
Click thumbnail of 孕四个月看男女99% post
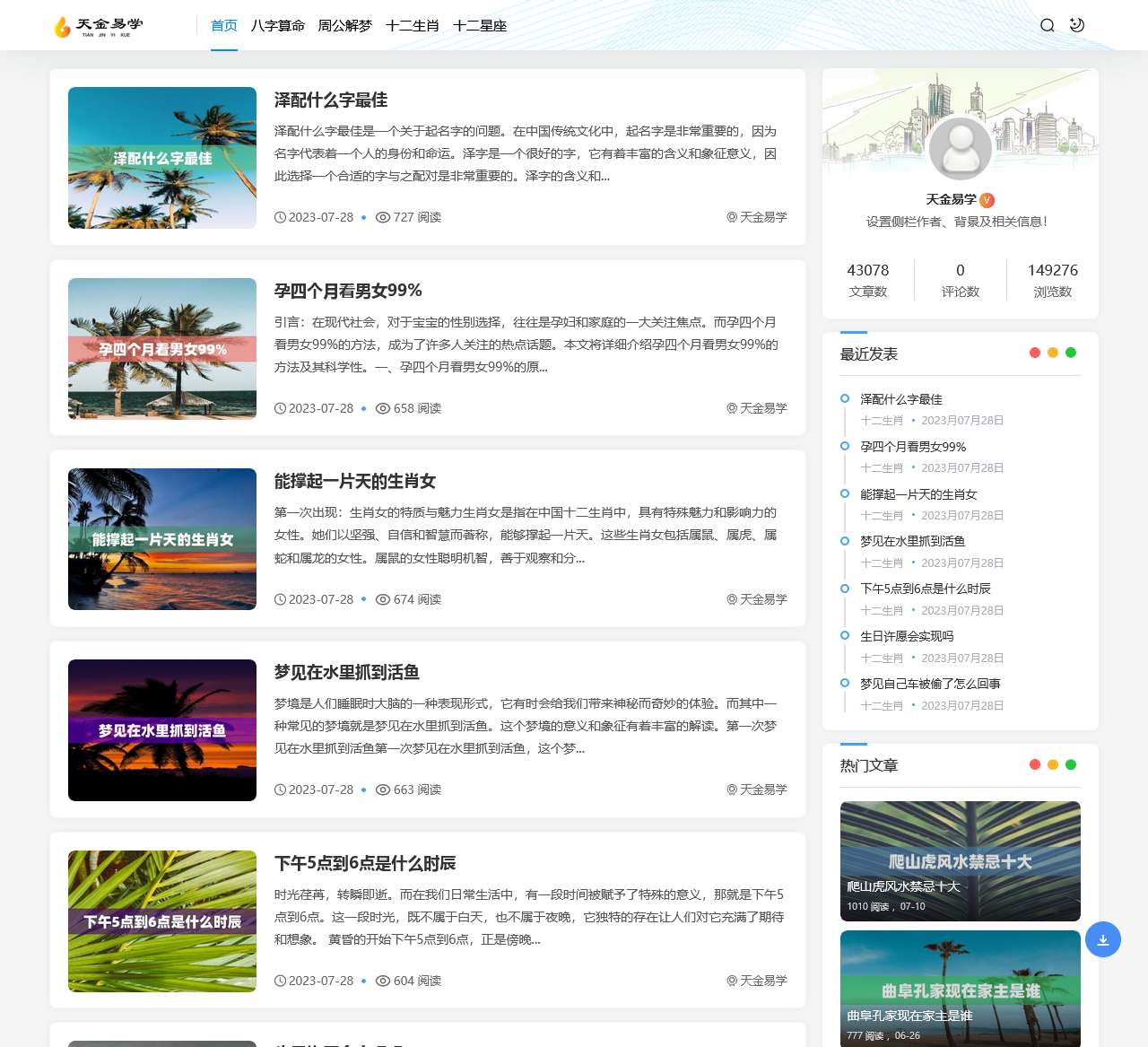coord(162,349)
